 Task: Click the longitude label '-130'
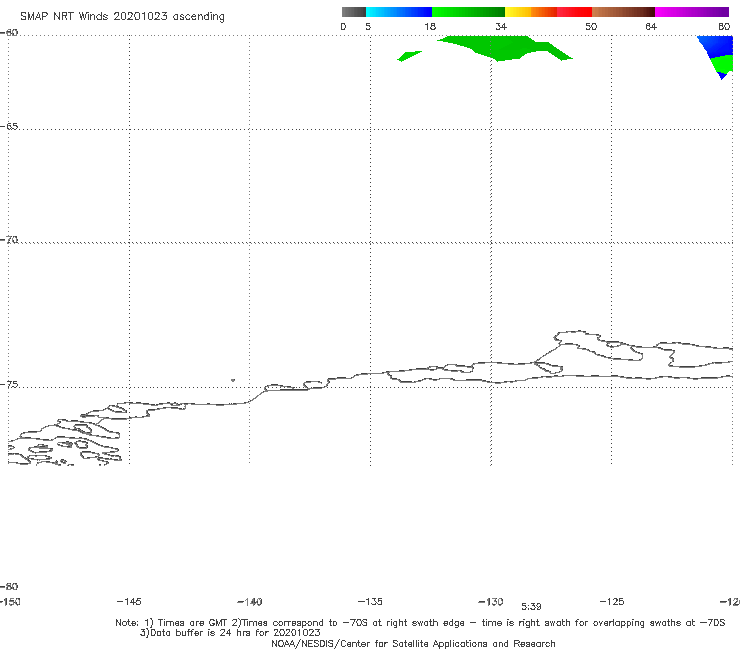[491, 602]
